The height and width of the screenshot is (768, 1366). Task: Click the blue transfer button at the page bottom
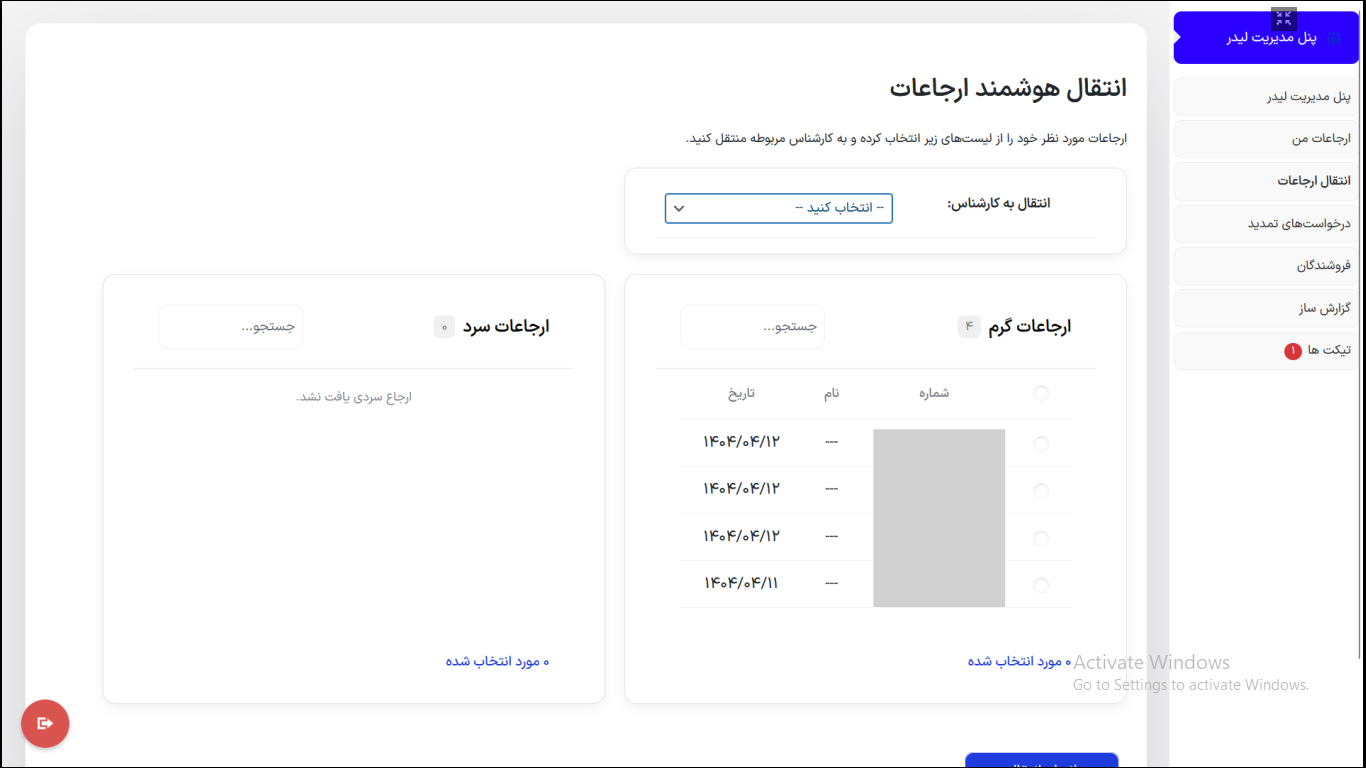click(x=1041, y=761)
